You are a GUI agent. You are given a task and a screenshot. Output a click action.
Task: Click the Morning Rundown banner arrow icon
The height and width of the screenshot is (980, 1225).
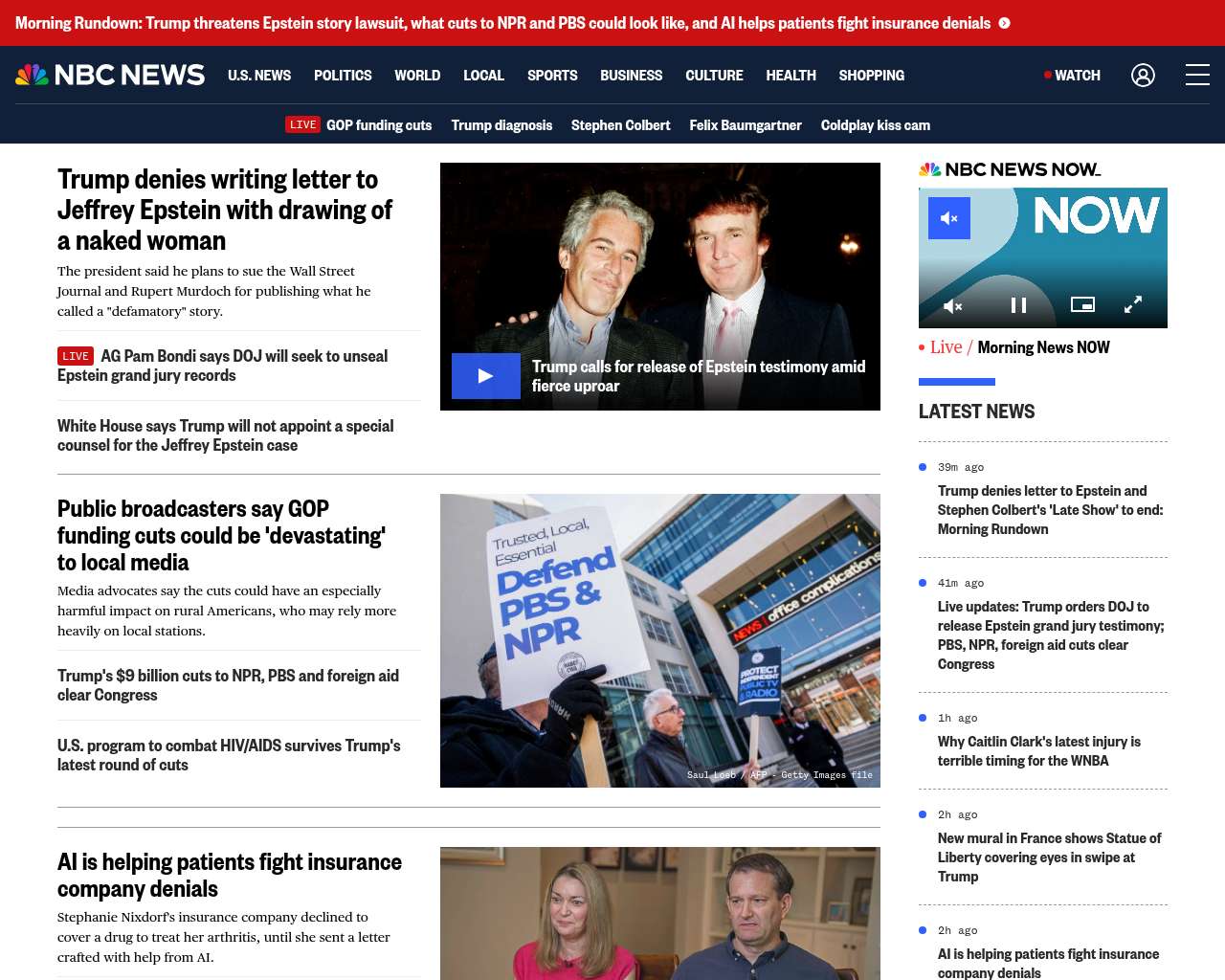[1004, 23]
